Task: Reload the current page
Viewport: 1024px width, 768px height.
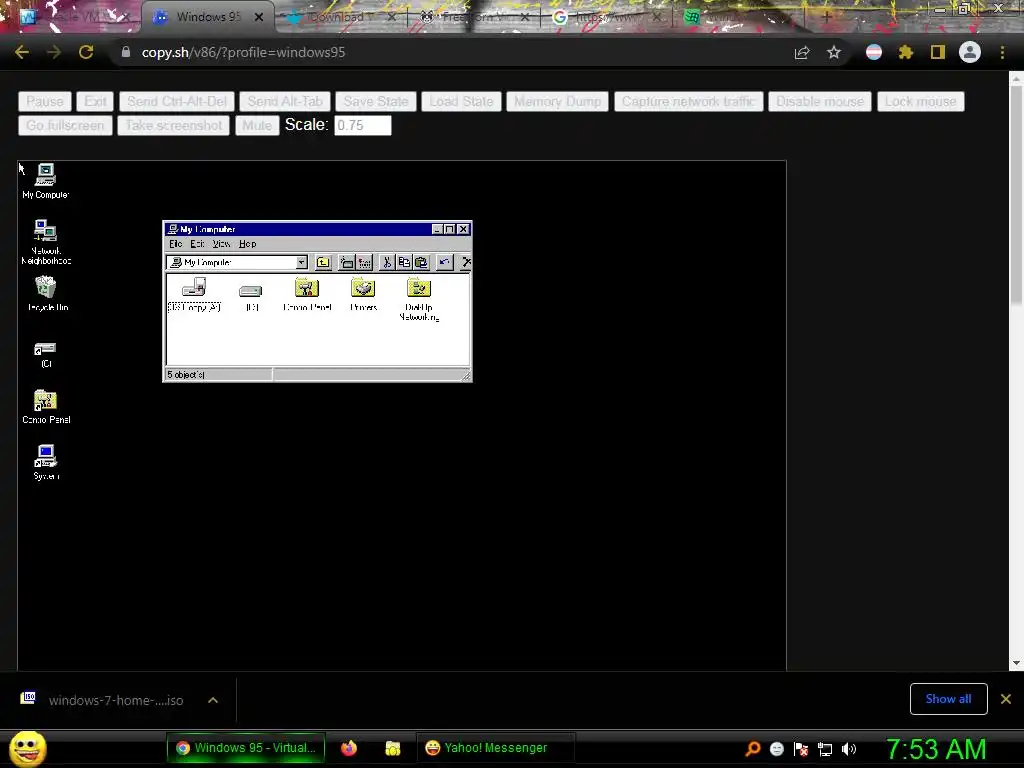Action: pyautogui.click(x=86, y=52)
